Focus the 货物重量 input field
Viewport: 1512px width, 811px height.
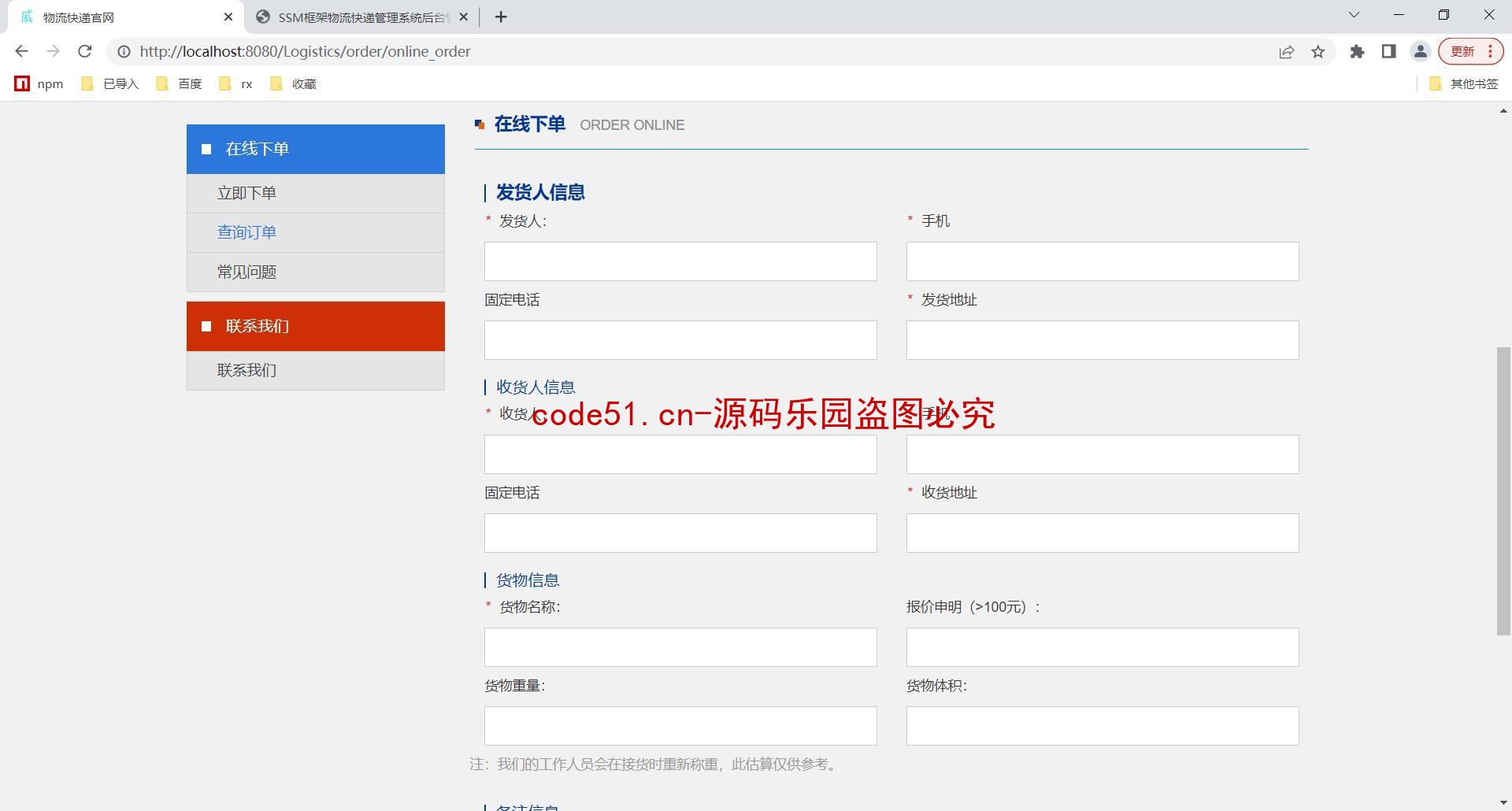pyautogui.click(x=680, y=726)
